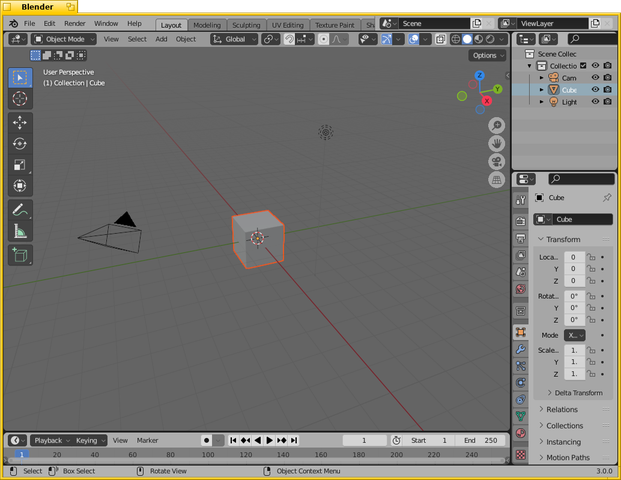Open the viewport Add menu
Image resolution: width=621 pixels, height=480 pixels.
[161, 39]
